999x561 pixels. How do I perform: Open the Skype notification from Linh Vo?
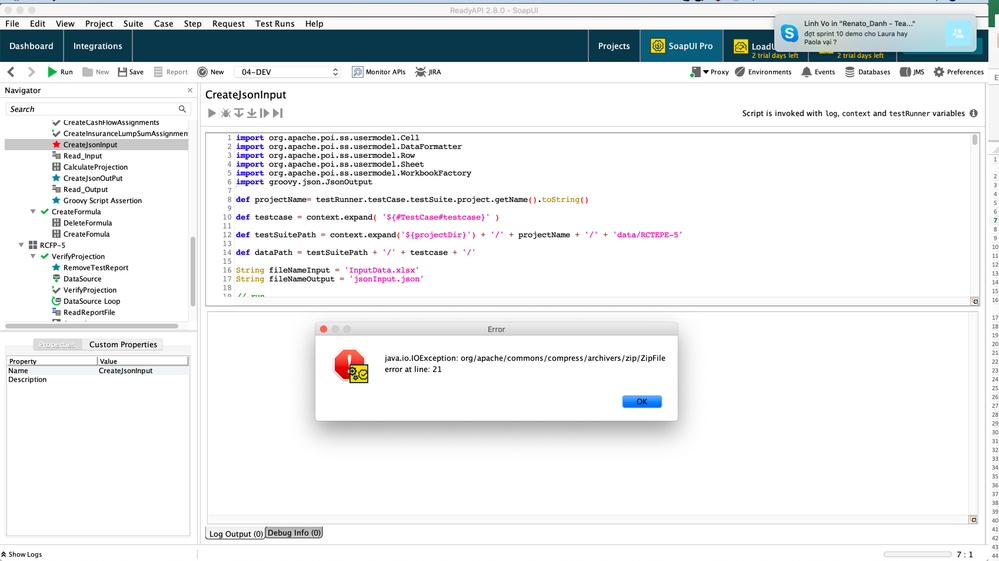(860, 34)
